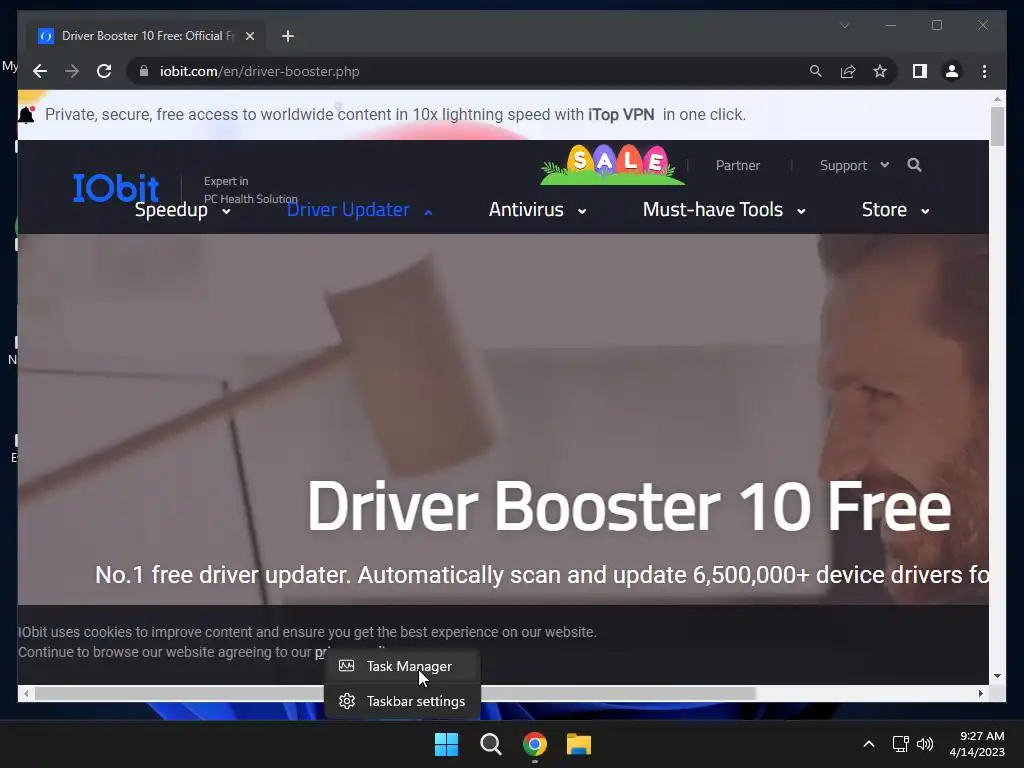
Task: Expand the Support dropdown
Action: 854,165
